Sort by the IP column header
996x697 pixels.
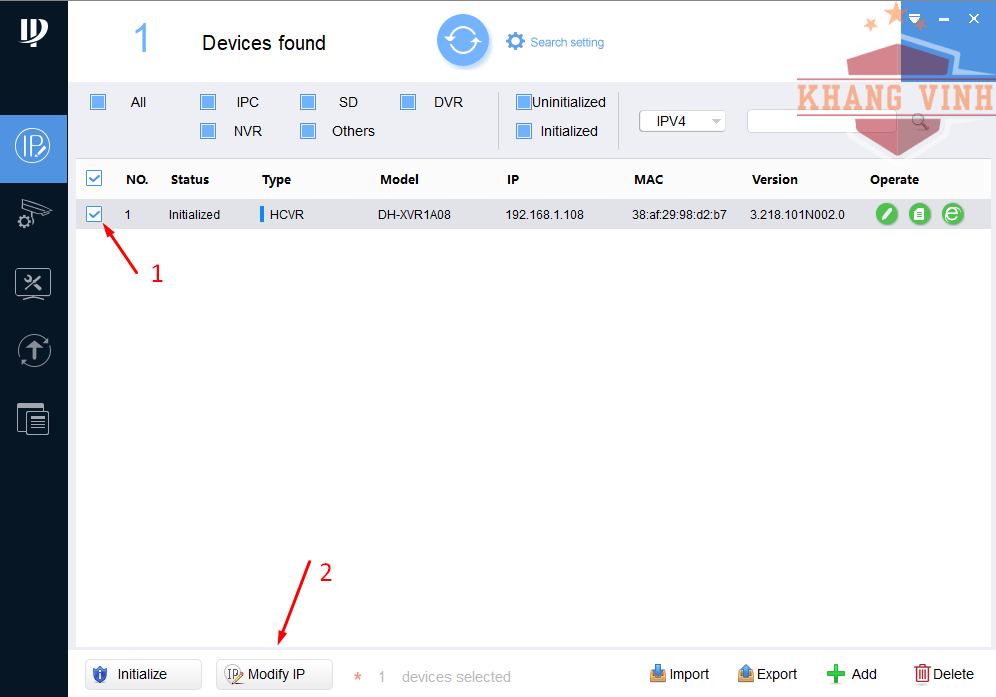(x=513, y=179)
